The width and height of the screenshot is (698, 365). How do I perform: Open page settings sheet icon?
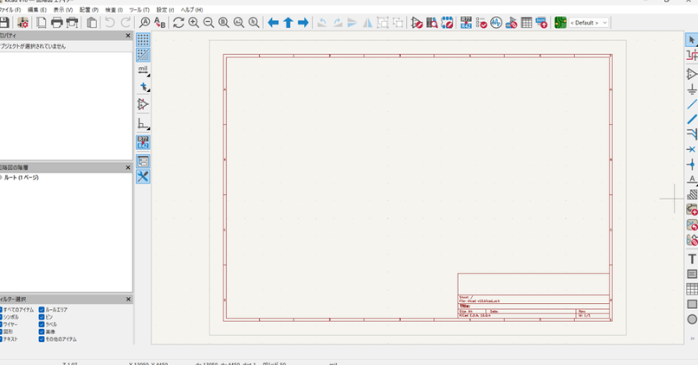pos(41,22)
